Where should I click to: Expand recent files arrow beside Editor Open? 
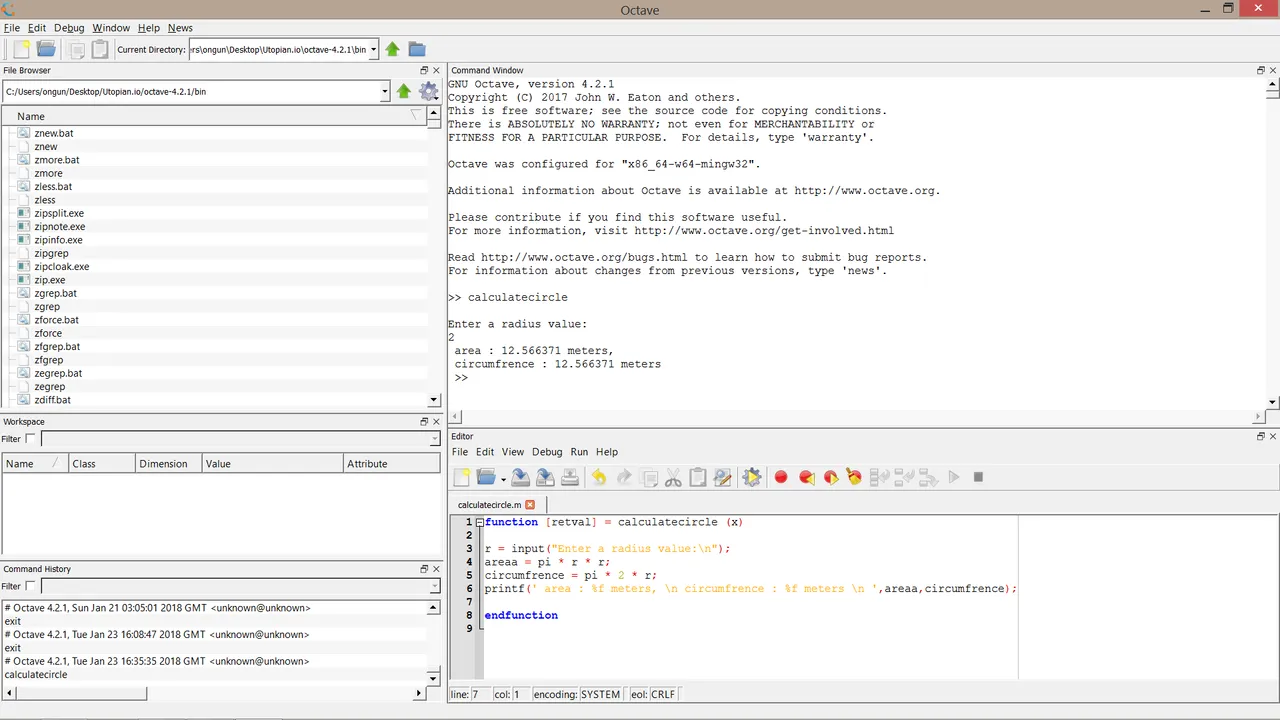pyautogui.click(x=502, y=478)
